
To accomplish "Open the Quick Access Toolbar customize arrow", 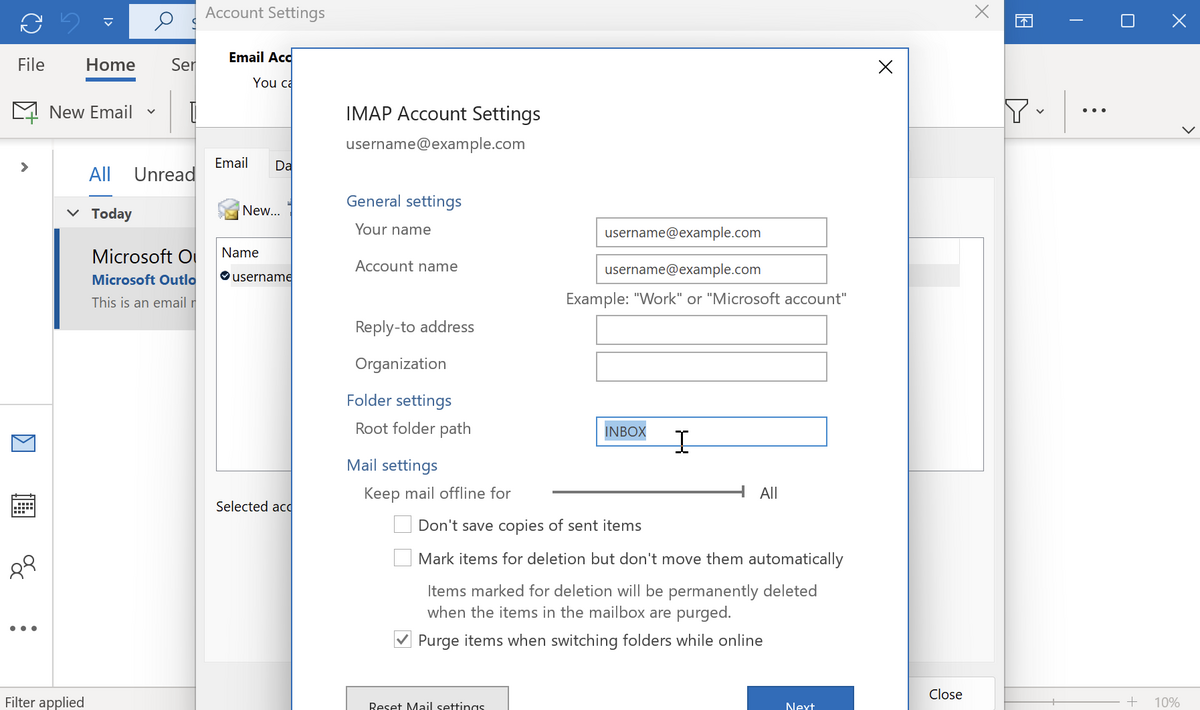I will 108,22.
